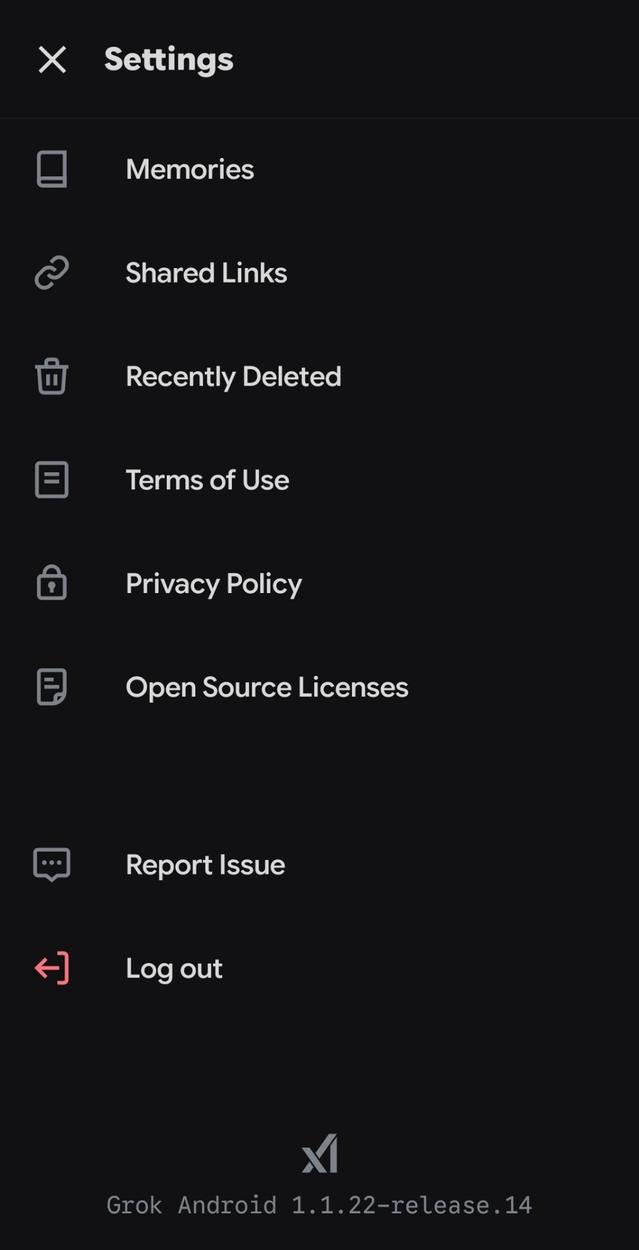Click the red Log out arrow icon
The width and height of the screenshot is (639, 1250).
pos(51,968)
